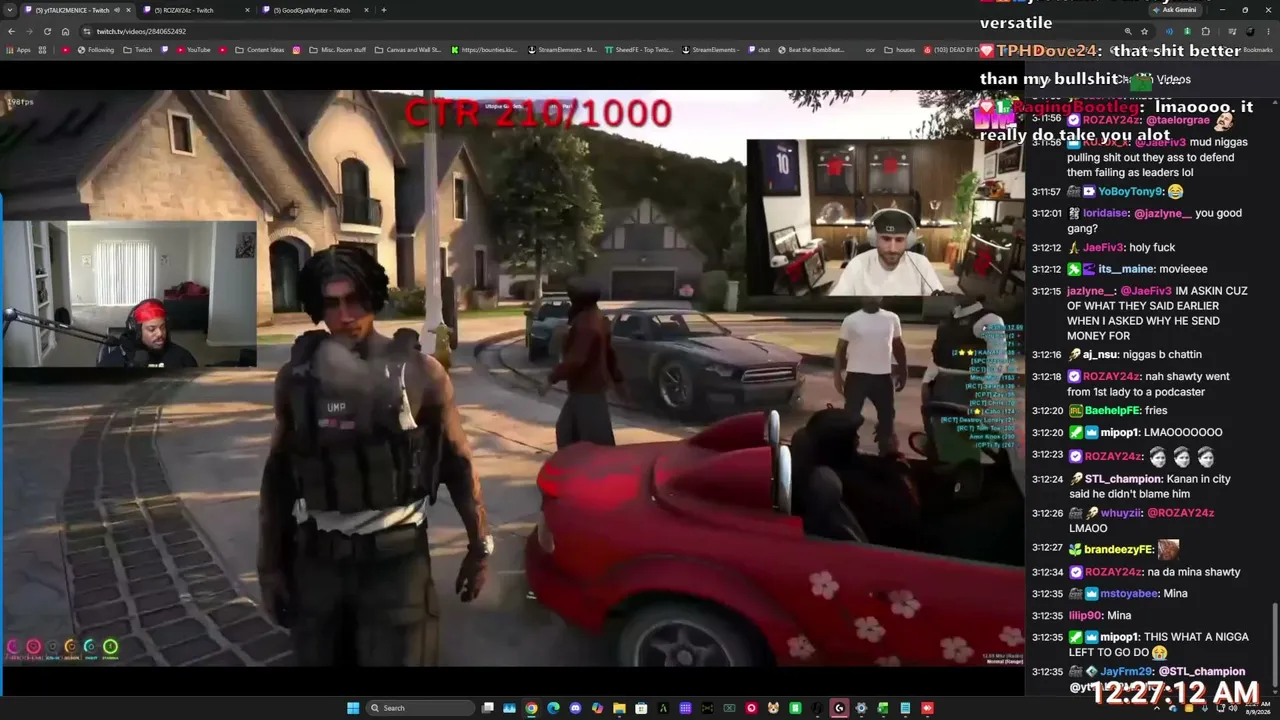Viewport: 1280px width, 720px height.
Task: Click the "na da mina shawty" chat message
Action: 1194,572
